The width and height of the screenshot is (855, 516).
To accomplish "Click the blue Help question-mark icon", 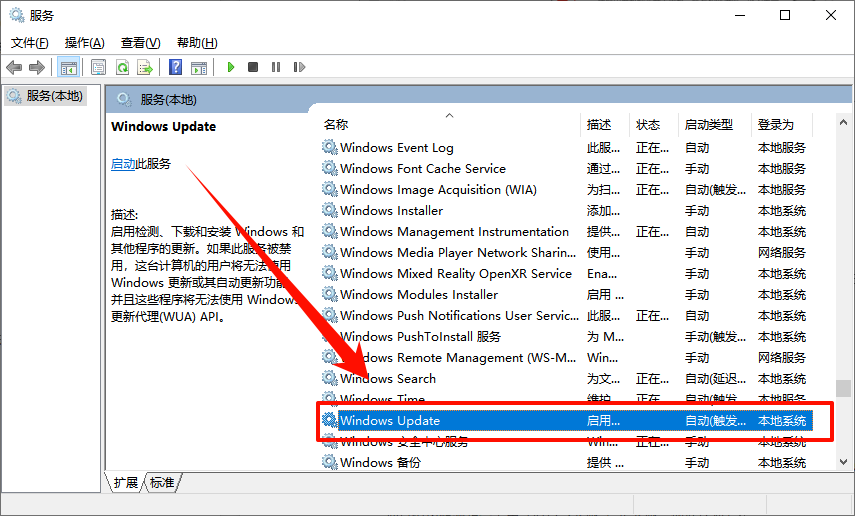I will tap(175, 67).
